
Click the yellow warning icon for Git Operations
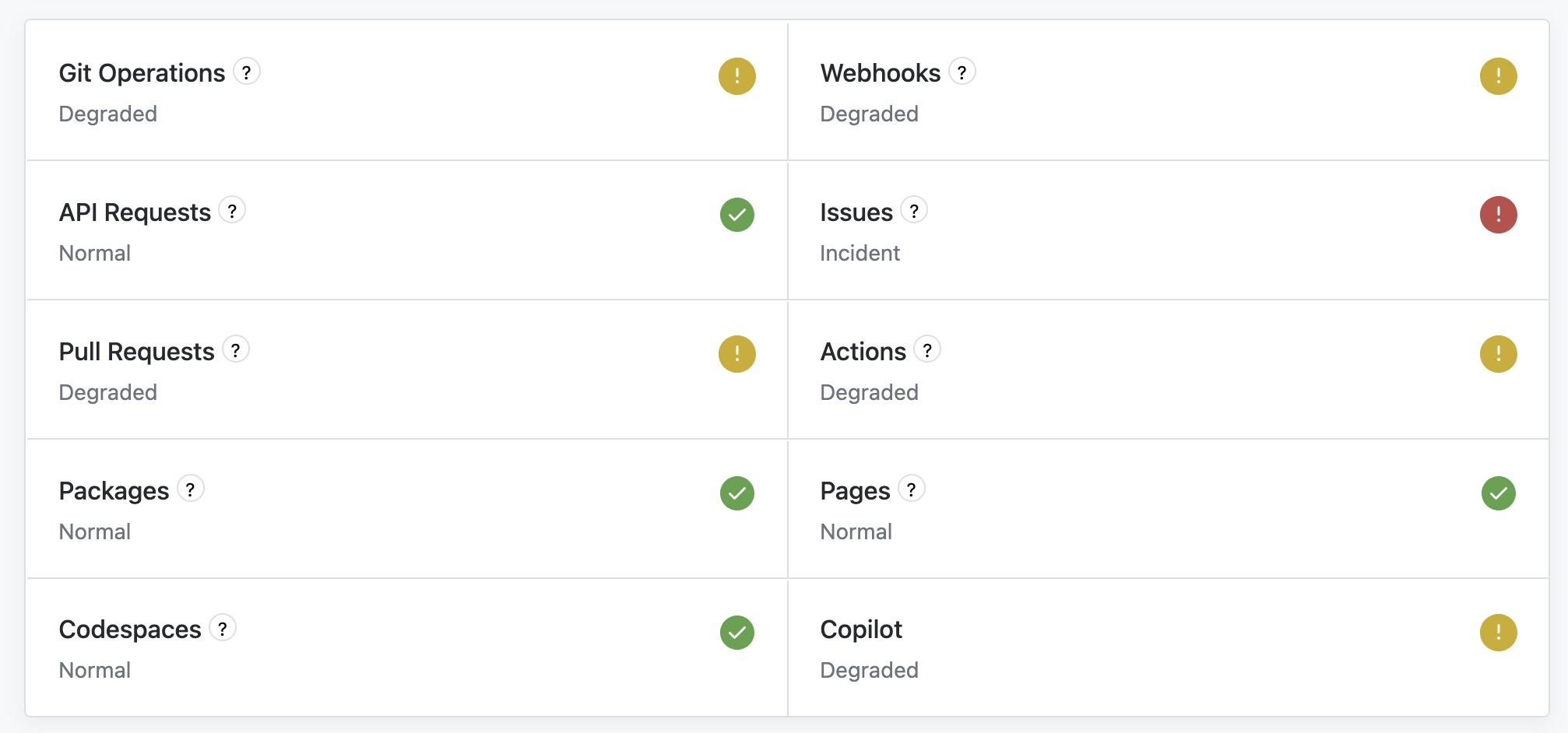tap(737, 76)
